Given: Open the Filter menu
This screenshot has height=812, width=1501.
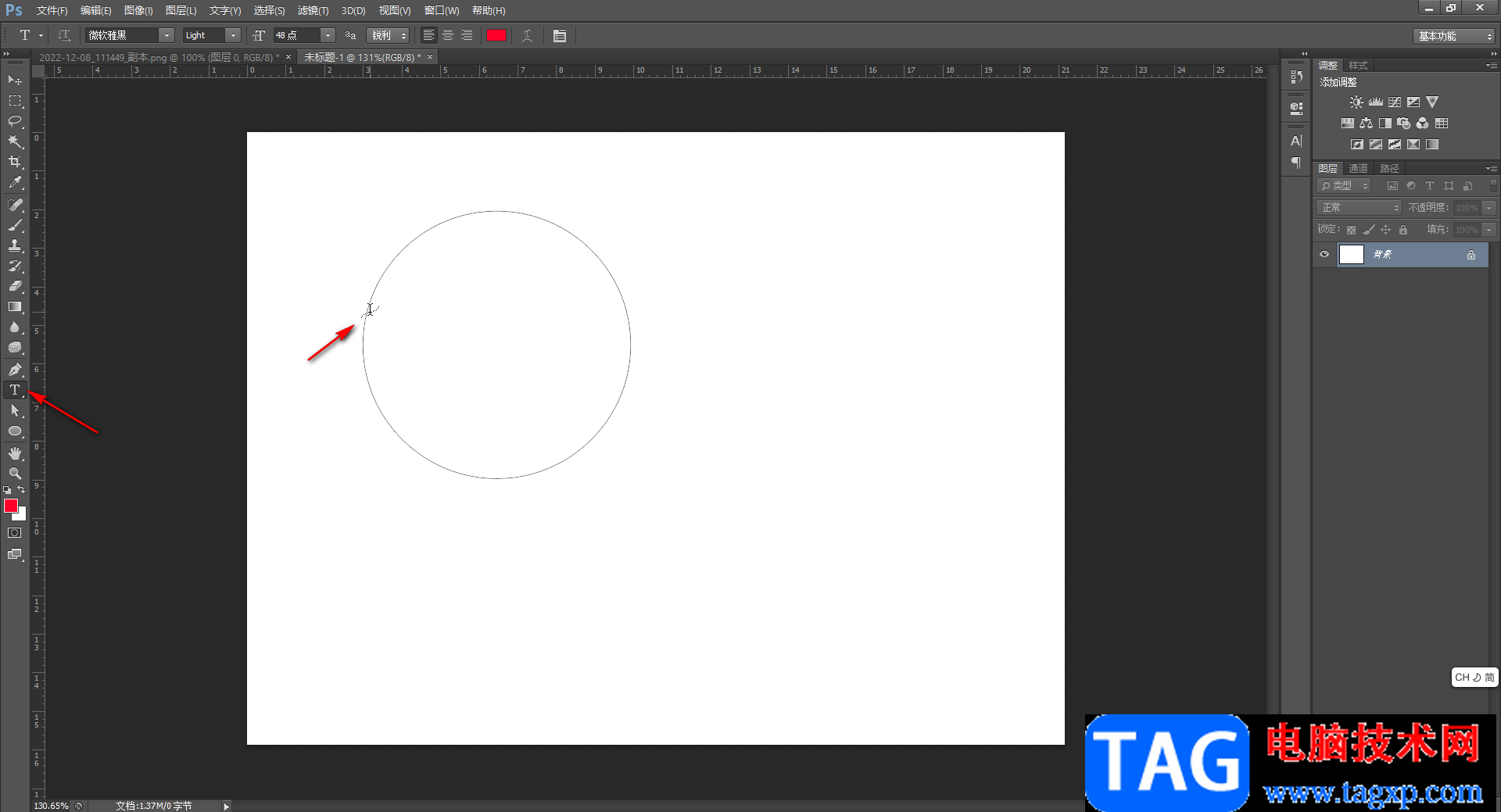Looking at the screenshot, I should [x=313, y=11].
